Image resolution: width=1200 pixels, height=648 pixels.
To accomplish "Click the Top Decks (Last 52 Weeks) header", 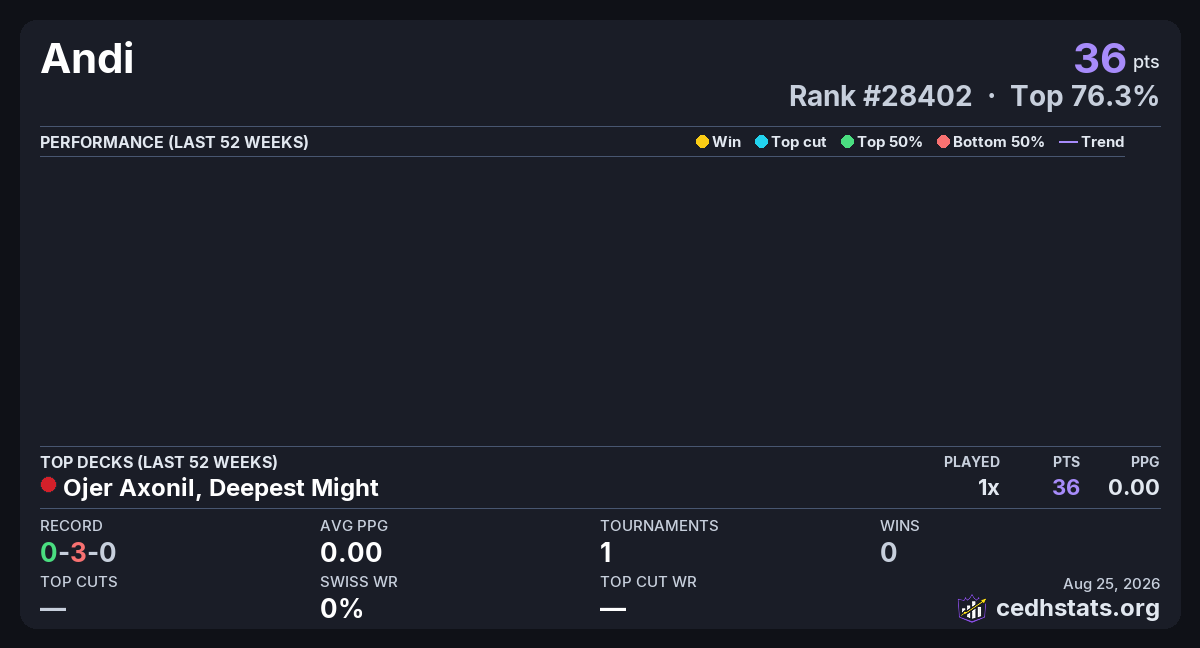I will click(x=159, y=462).
